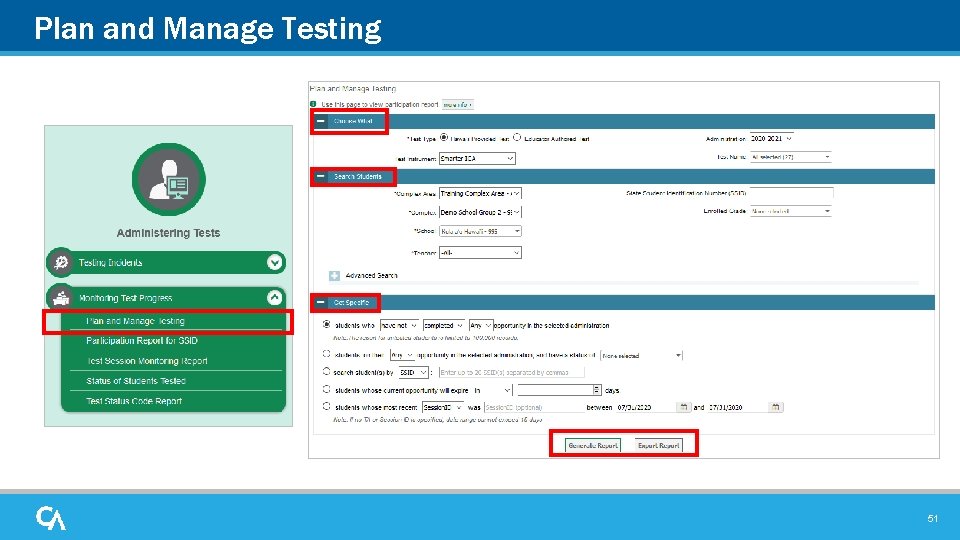Click the Advanced Search plus icon

click(x=334, y=276)
